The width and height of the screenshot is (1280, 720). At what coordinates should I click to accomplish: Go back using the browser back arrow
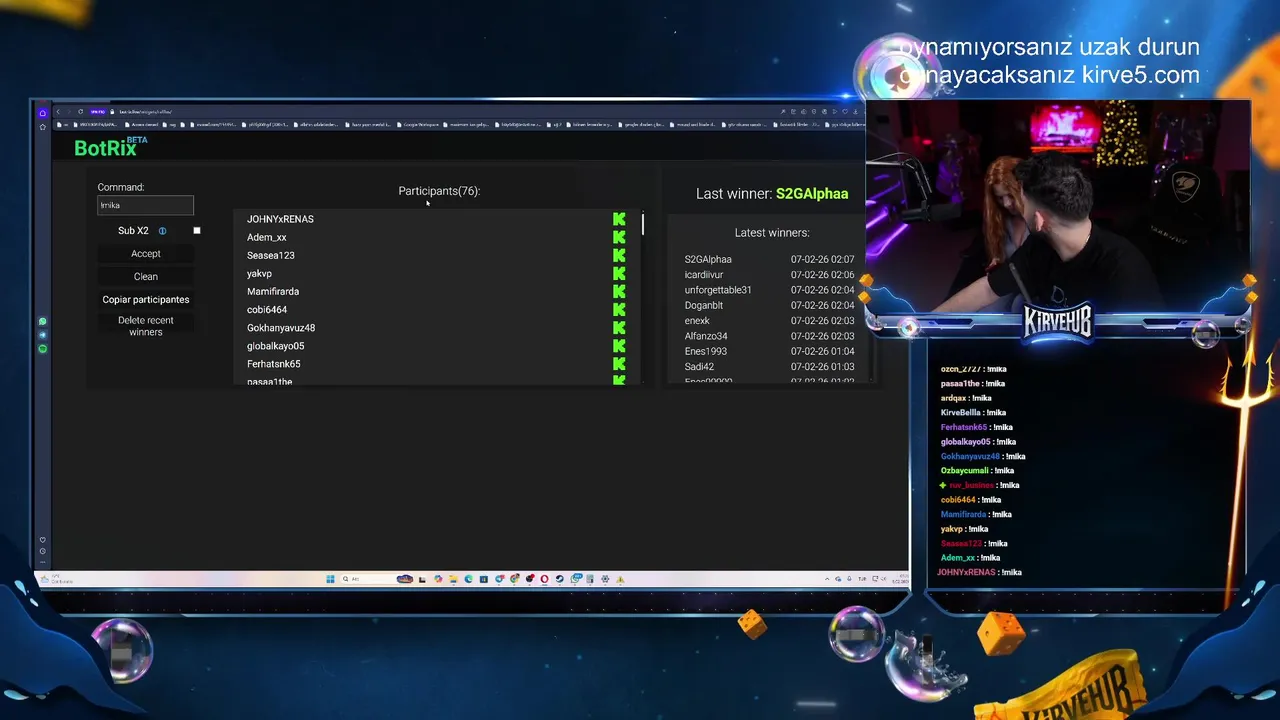point(58,111)
